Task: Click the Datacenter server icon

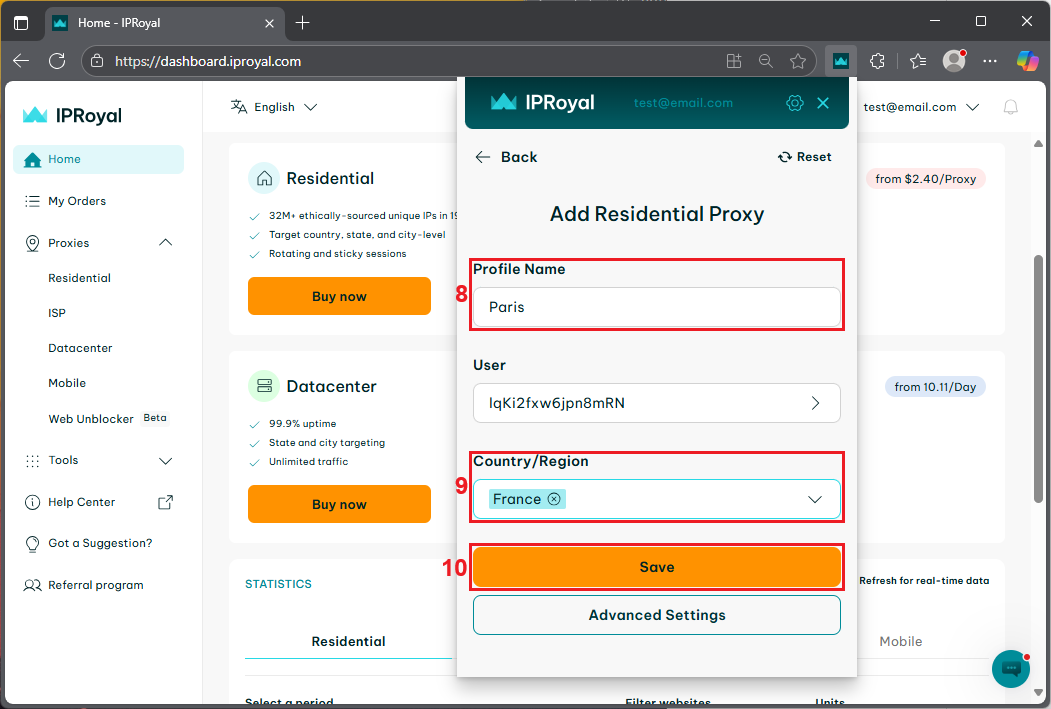Action: tap(264, 386)
